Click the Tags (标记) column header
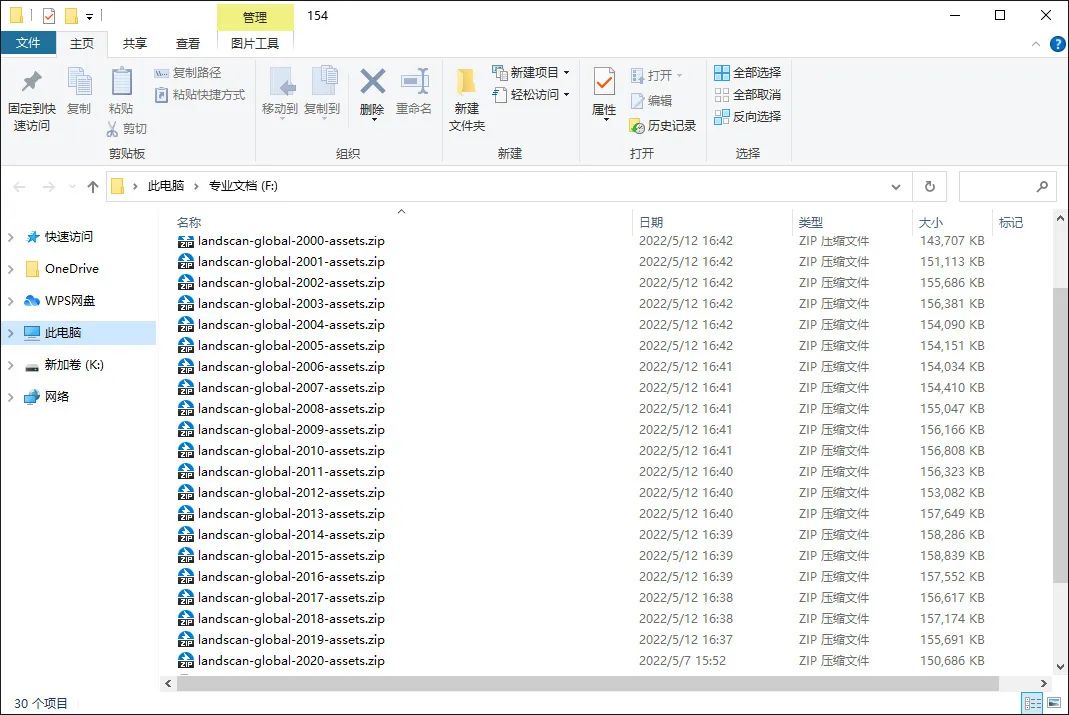 coord(1010,222)
